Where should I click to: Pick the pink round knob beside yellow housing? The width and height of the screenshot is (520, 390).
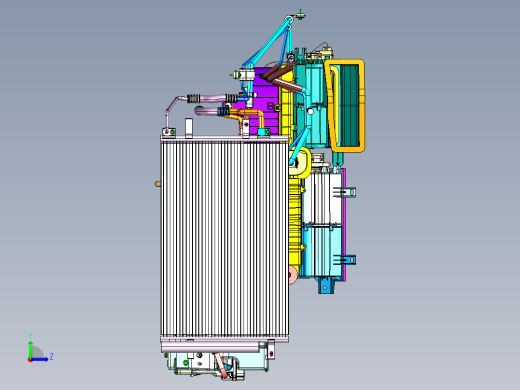coord(293,275)
